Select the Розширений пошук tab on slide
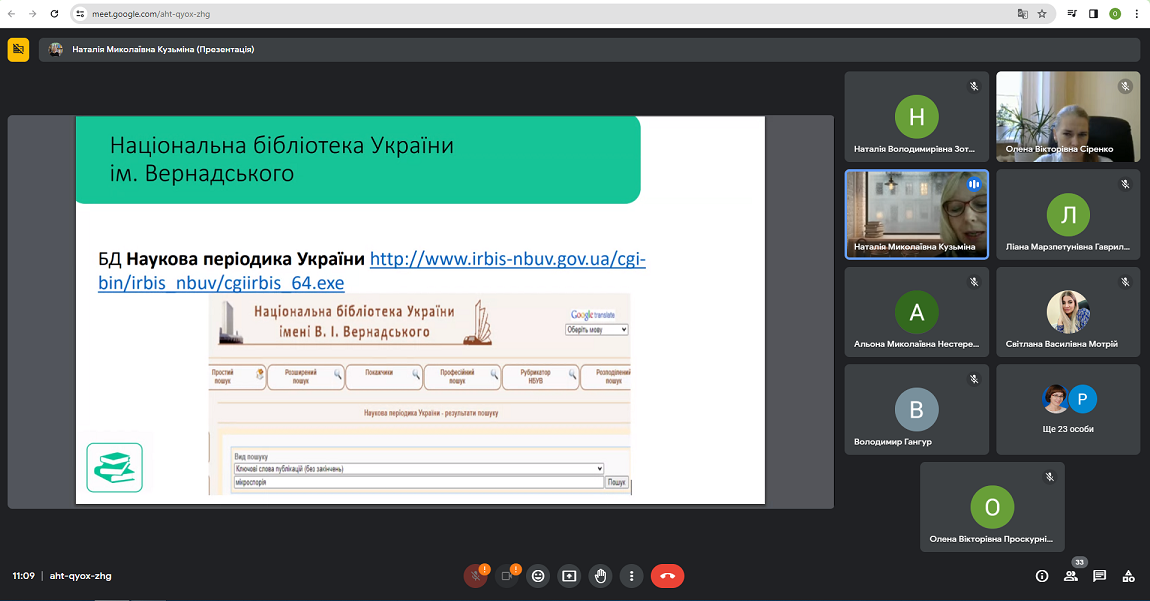This screenshot has width=1150, height=601. (x=305, y=376)
